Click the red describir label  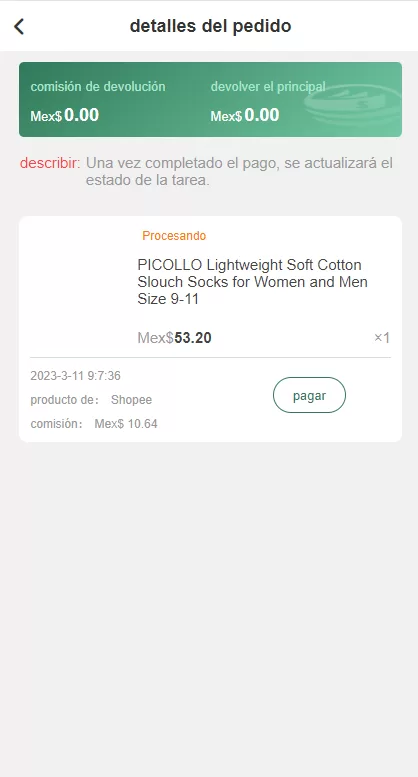(x=50, y=163)
